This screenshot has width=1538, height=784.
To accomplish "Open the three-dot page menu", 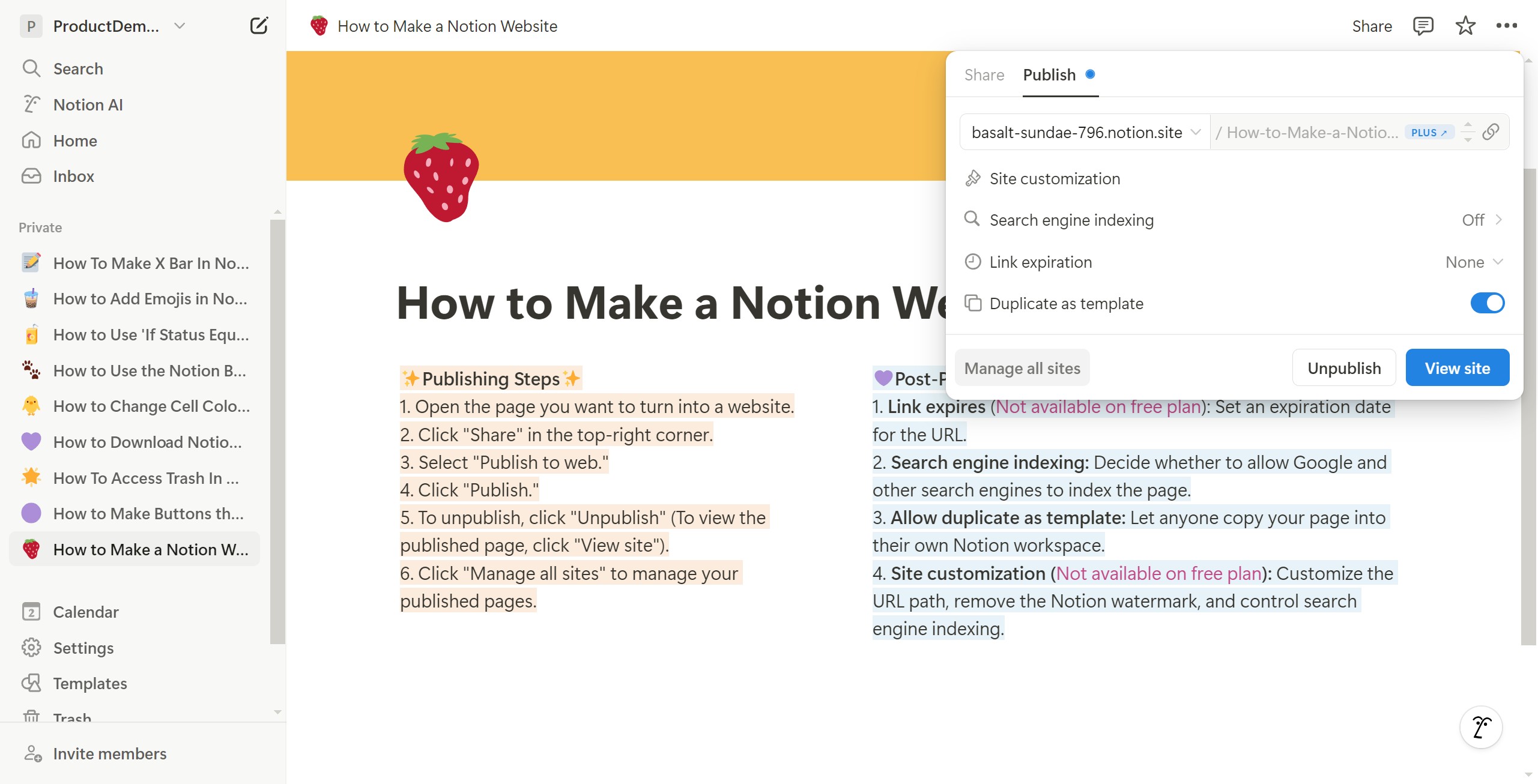I will [x=1507, y=26].
